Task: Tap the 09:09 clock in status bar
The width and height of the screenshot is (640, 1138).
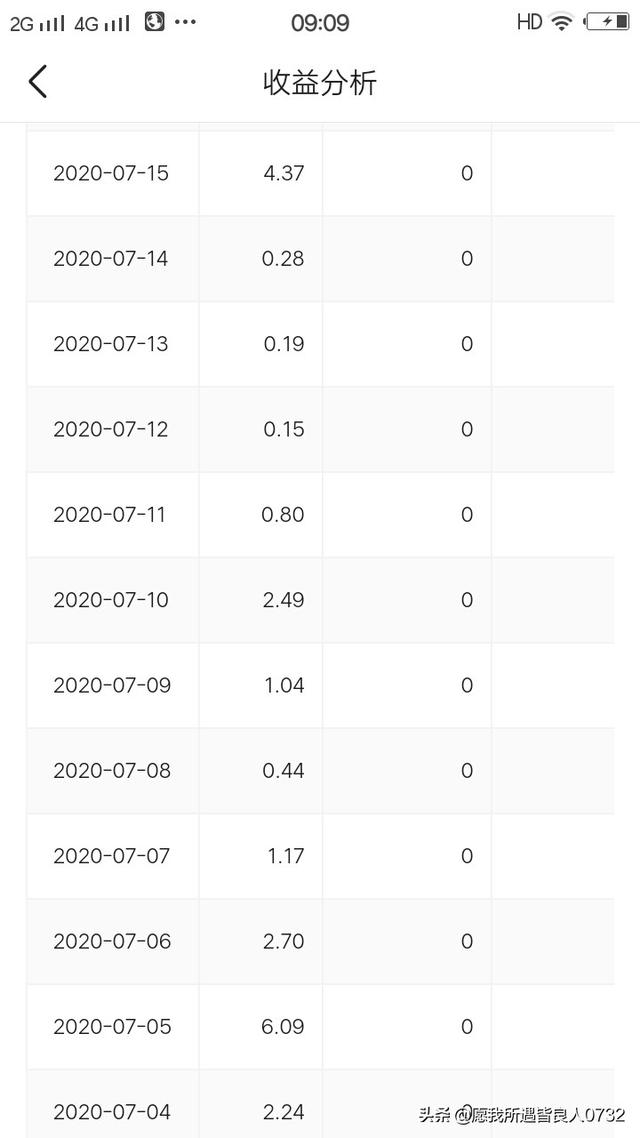Action: [320, 23]
